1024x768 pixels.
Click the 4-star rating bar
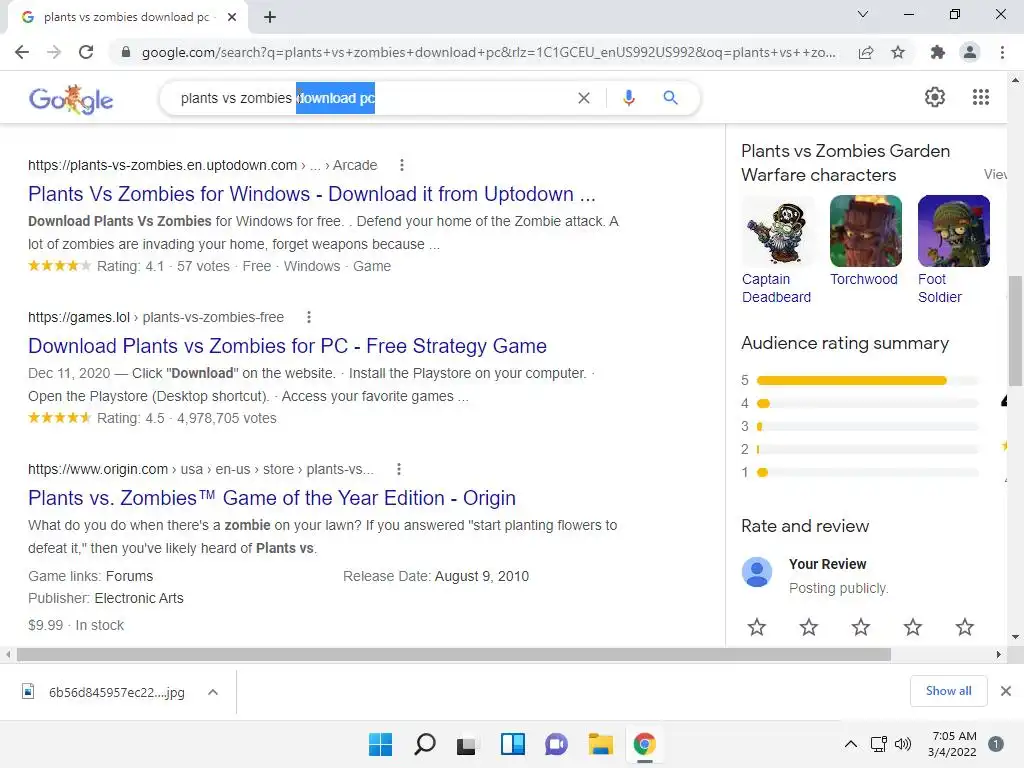(x=867, y=404)
